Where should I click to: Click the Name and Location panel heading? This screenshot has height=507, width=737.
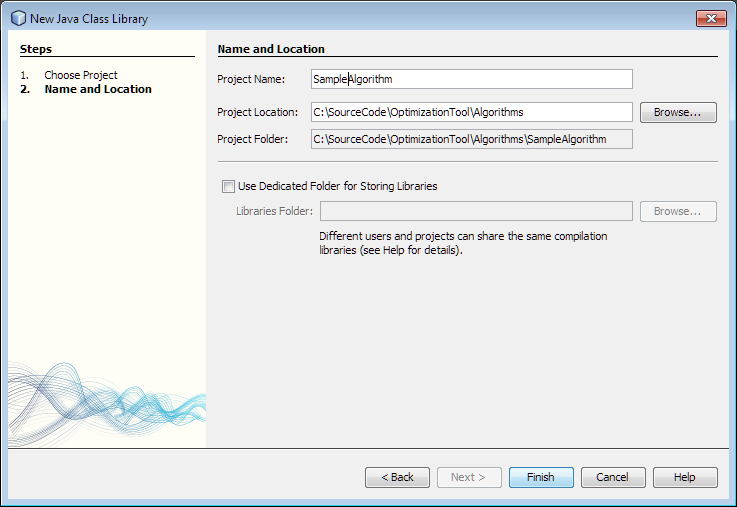271,49
